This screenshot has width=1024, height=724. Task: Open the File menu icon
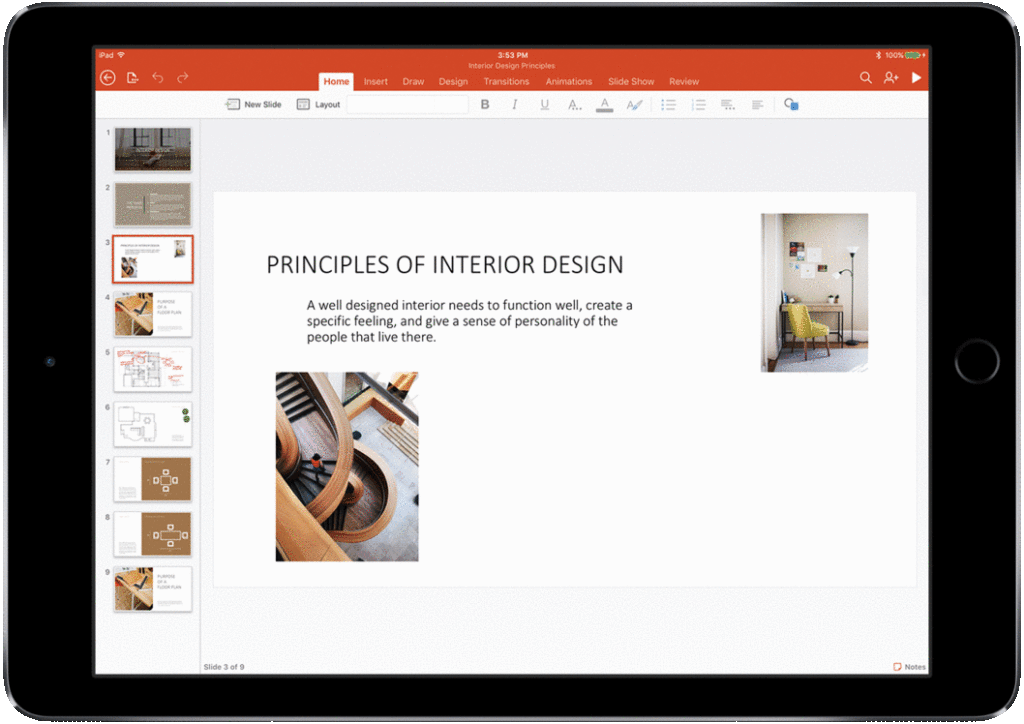coord(132,78)
